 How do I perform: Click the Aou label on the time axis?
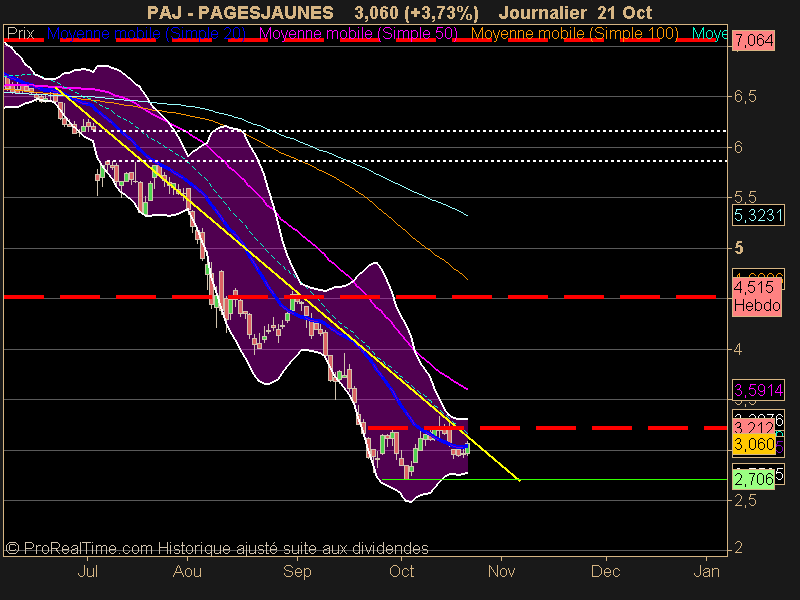(187, 571)
